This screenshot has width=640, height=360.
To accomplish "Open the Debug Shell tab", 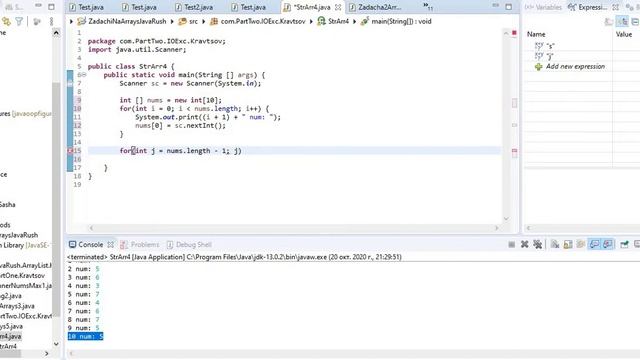I will 189,244.
